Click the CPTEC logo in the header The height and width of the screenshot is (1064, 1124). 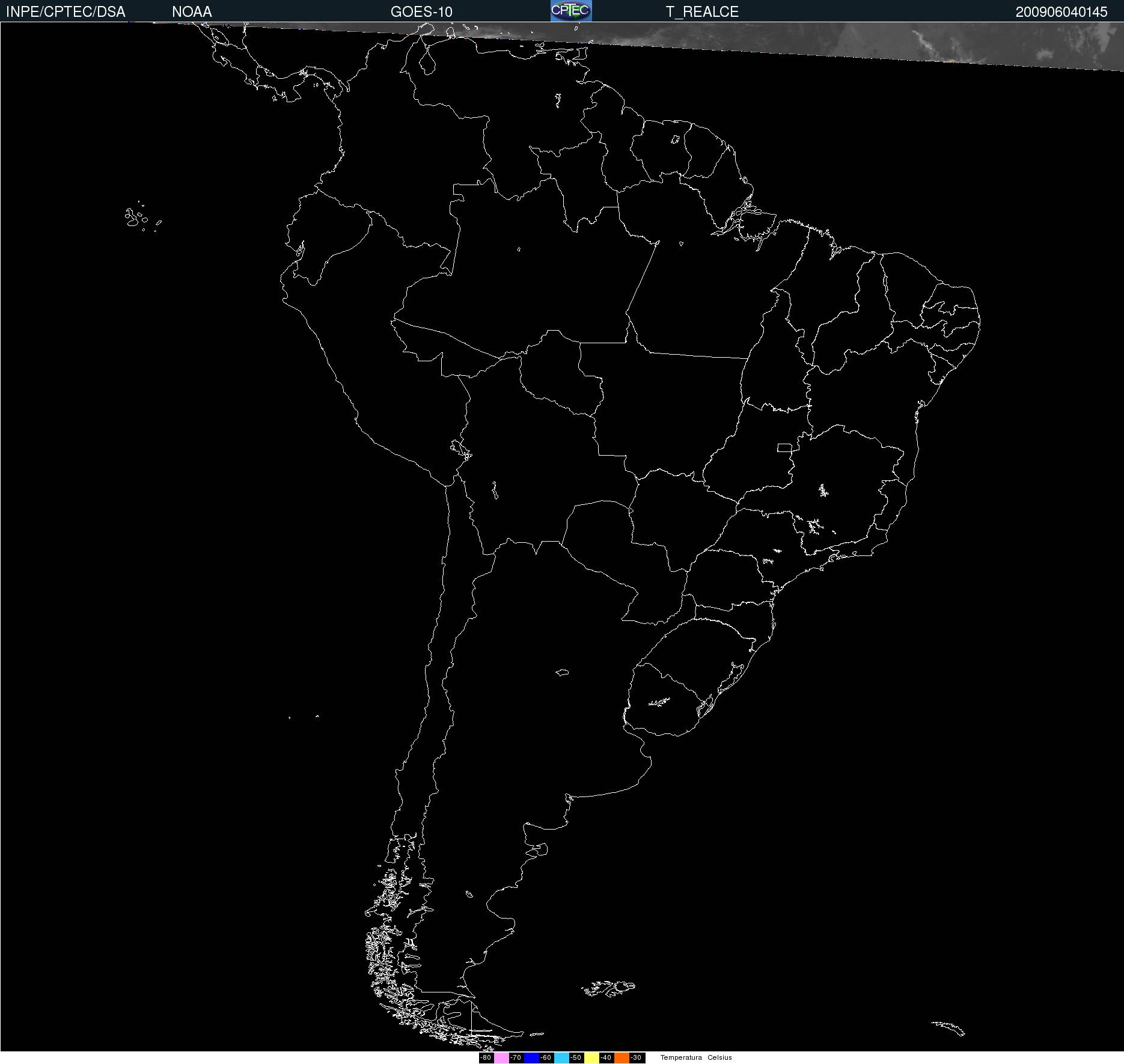[570, 11]
